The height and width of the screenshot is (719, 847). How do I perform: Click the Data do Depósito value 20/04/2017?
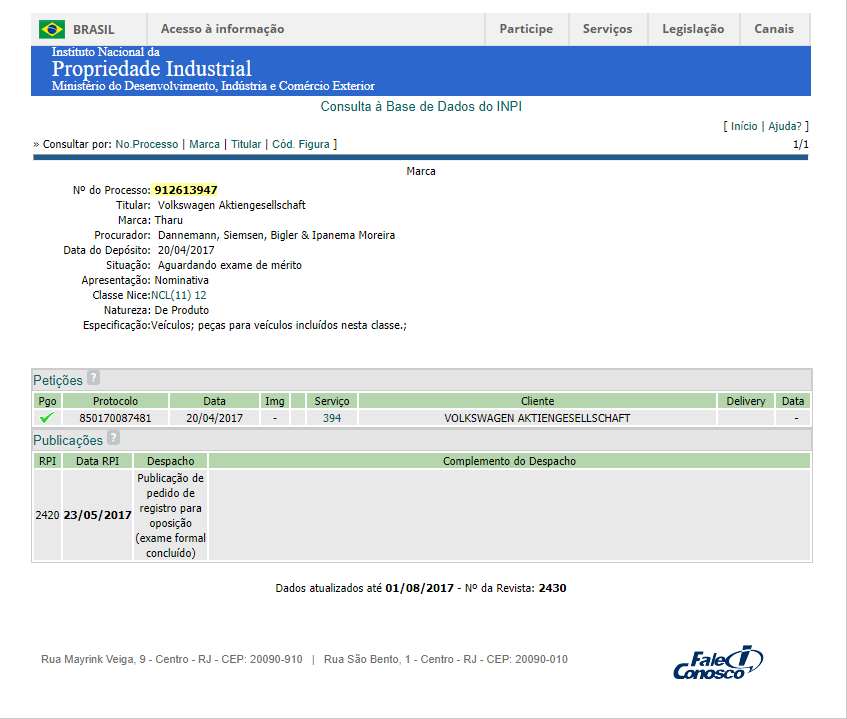pyautogui.click(x=186, y=250)
